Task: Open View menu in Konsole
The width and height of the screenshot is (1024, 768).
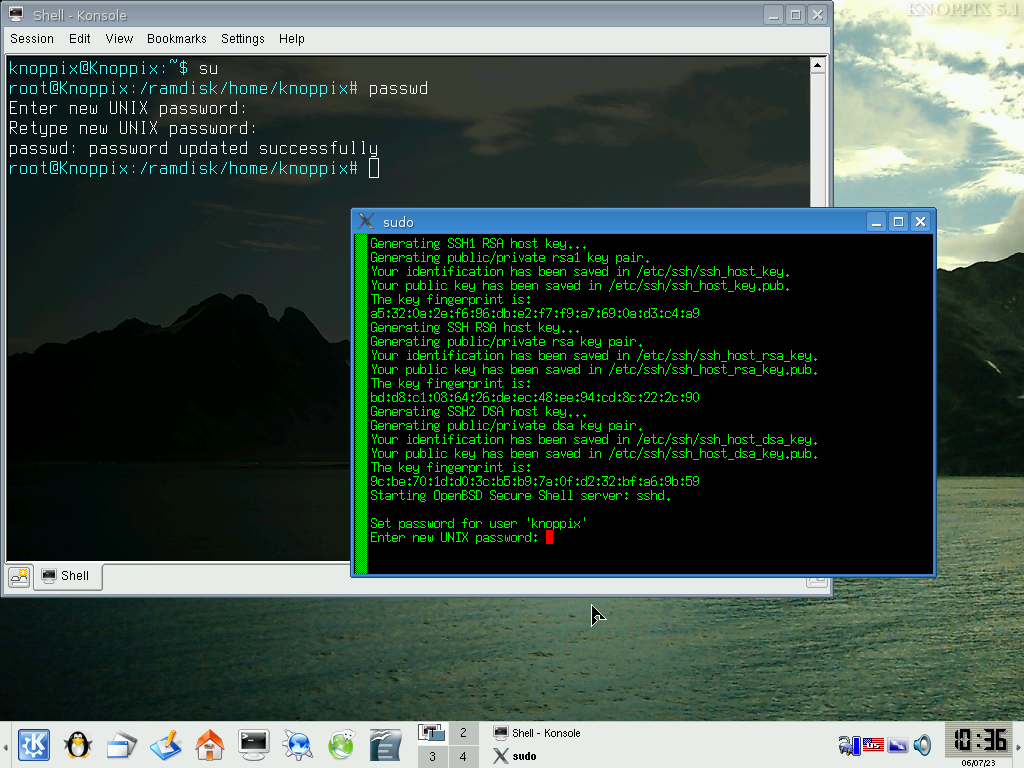Action: pos(120,39)
